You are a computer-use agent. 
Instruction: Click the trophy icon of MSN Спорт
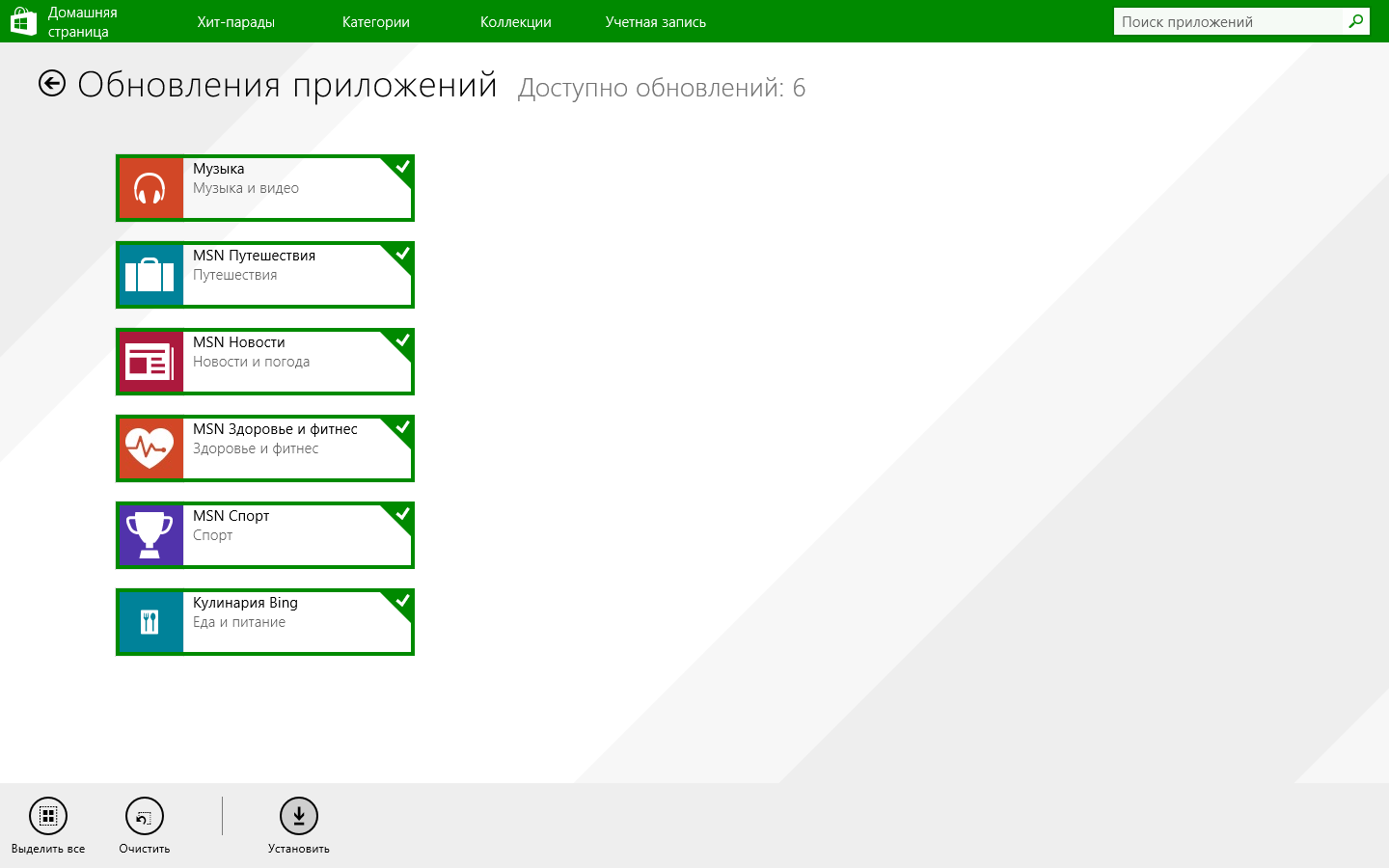click(150, 535)
